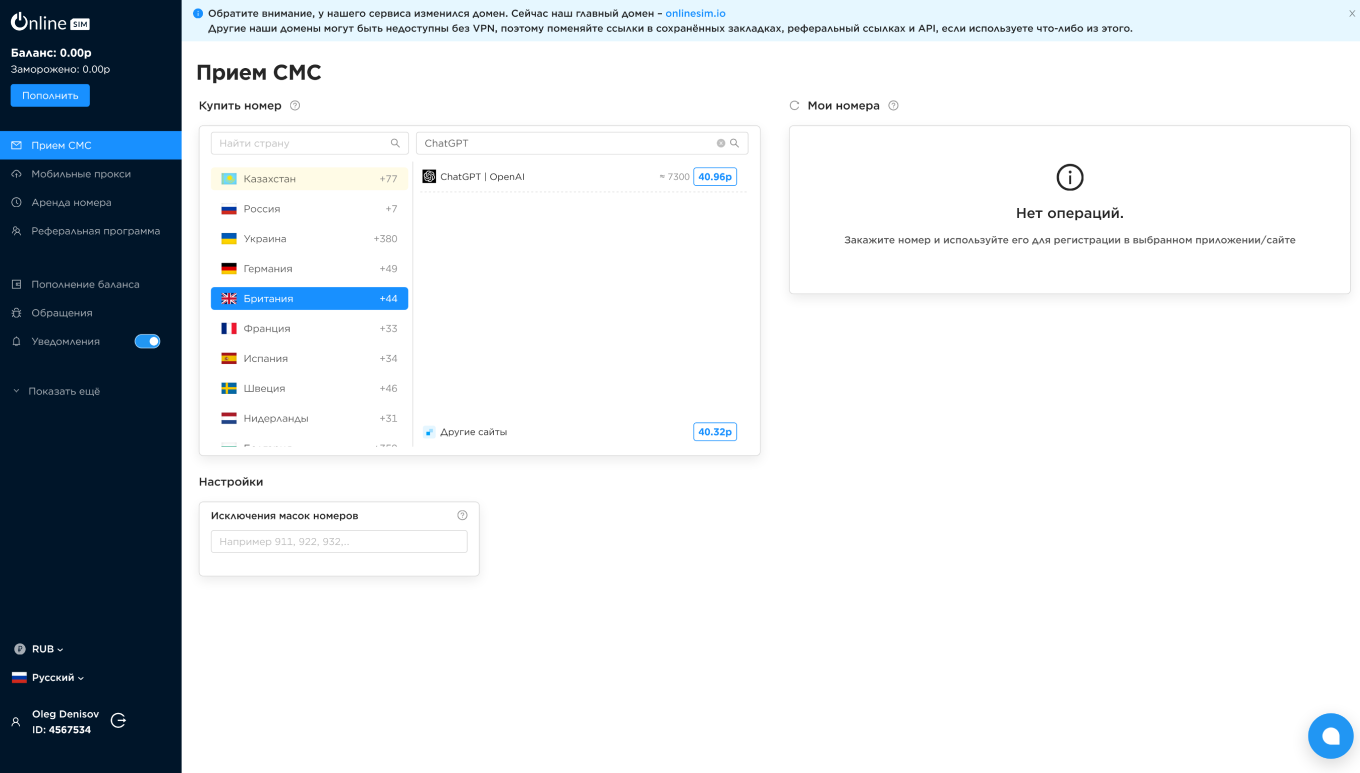Select the Прием СМС envelope icon
This screenshot has width=1360, height=773.
tap(16, 144)
